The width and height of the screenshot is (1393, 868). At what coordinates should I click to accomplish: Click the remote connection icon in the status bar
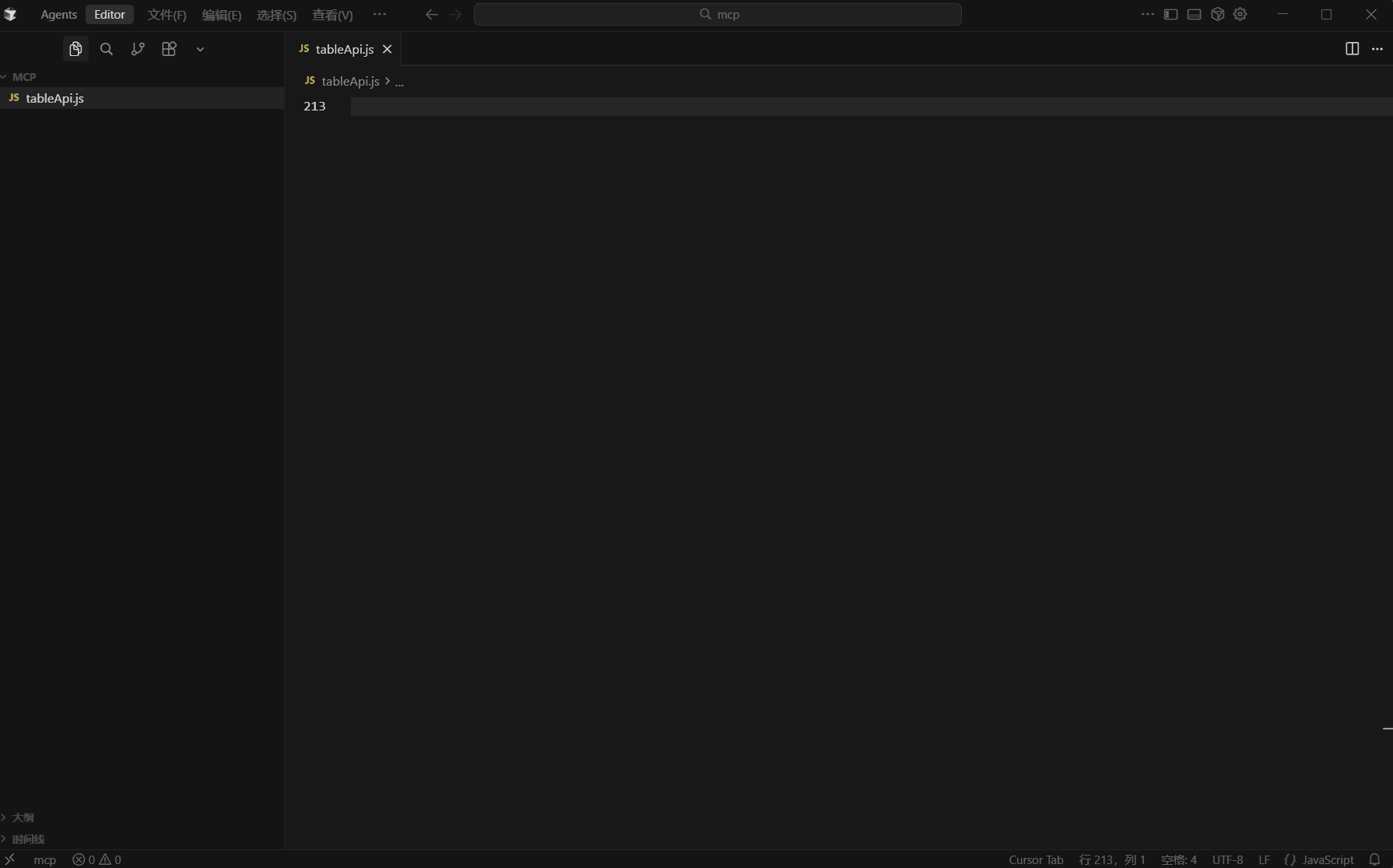9,859
